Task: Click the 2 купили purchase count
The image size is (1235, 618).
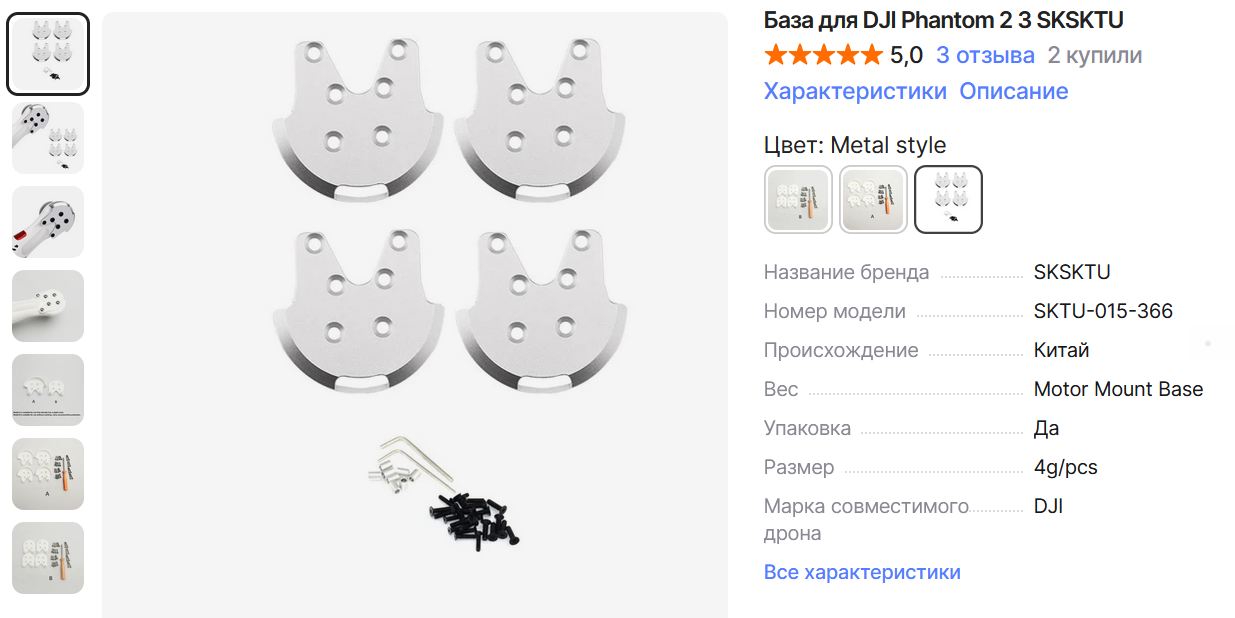Action: [x=1095, y=55]
